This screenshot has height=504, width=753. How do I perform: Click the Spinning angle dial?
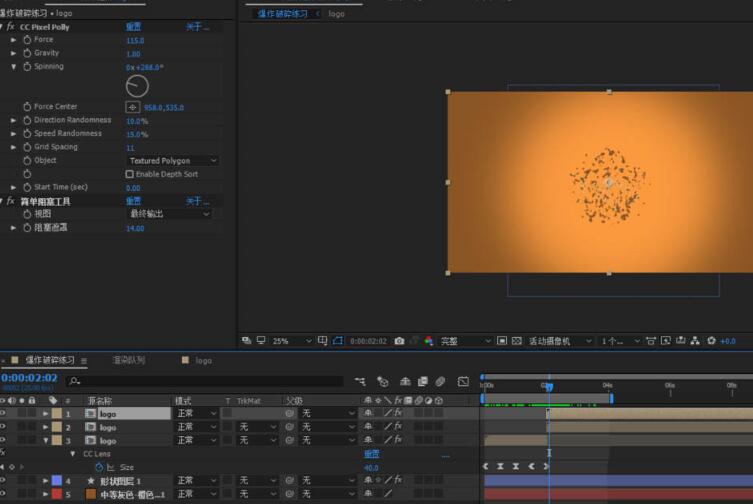(x=137, y=86)
